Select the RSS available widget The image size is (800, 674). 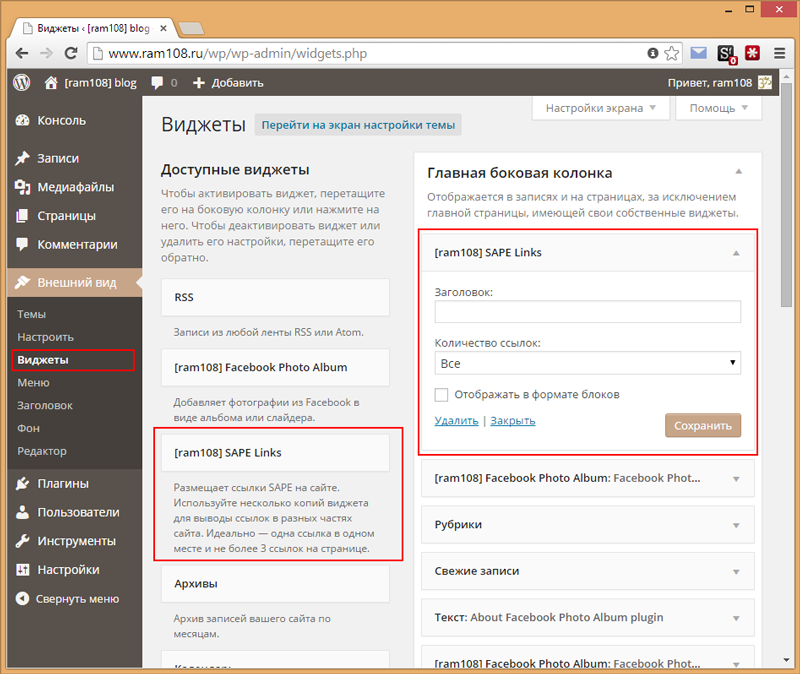tap(275, 297)
